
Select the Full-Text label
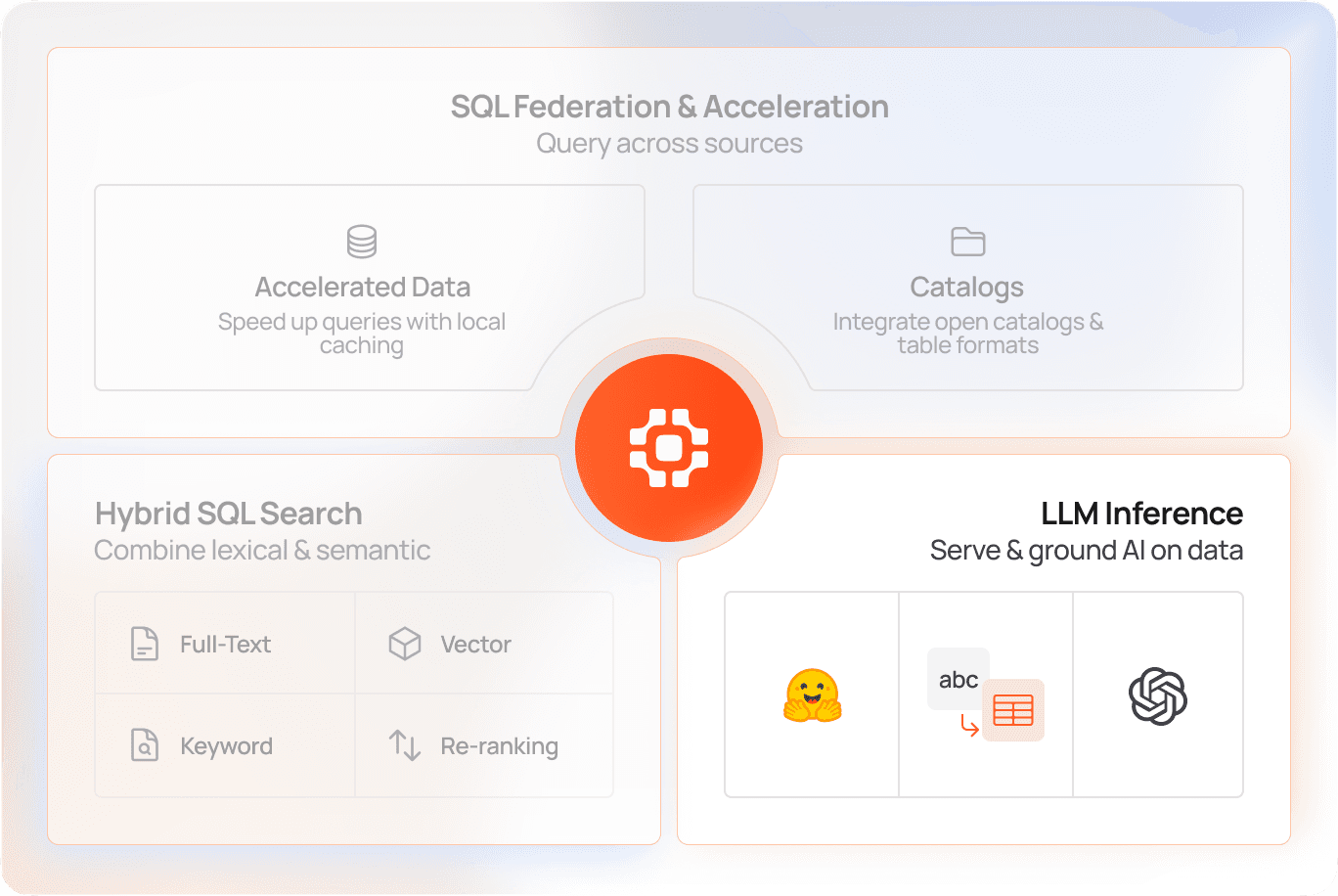[225, 645]
